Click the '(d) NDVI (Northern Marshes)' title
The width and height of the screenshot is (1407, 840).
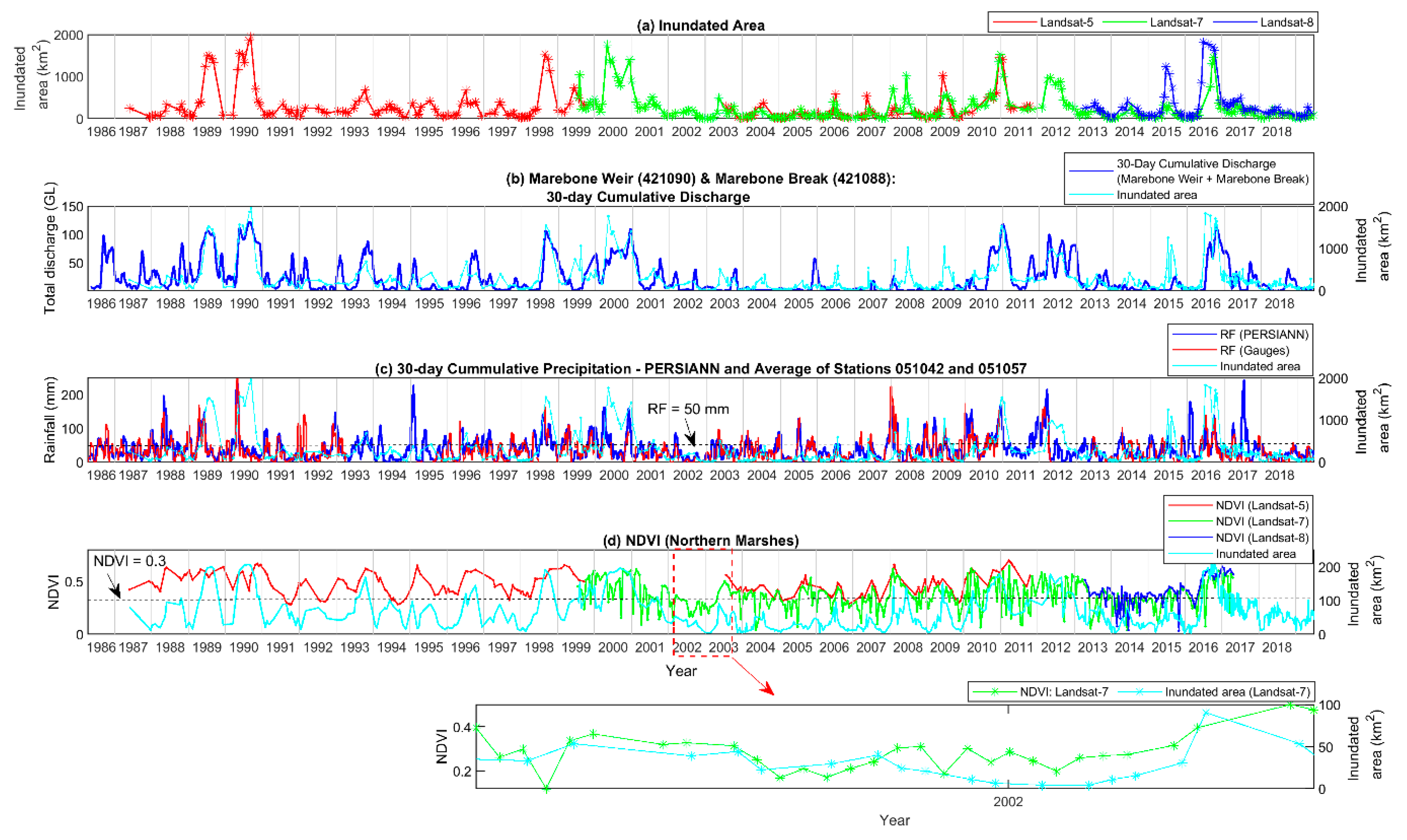click(x=700, y=541)
